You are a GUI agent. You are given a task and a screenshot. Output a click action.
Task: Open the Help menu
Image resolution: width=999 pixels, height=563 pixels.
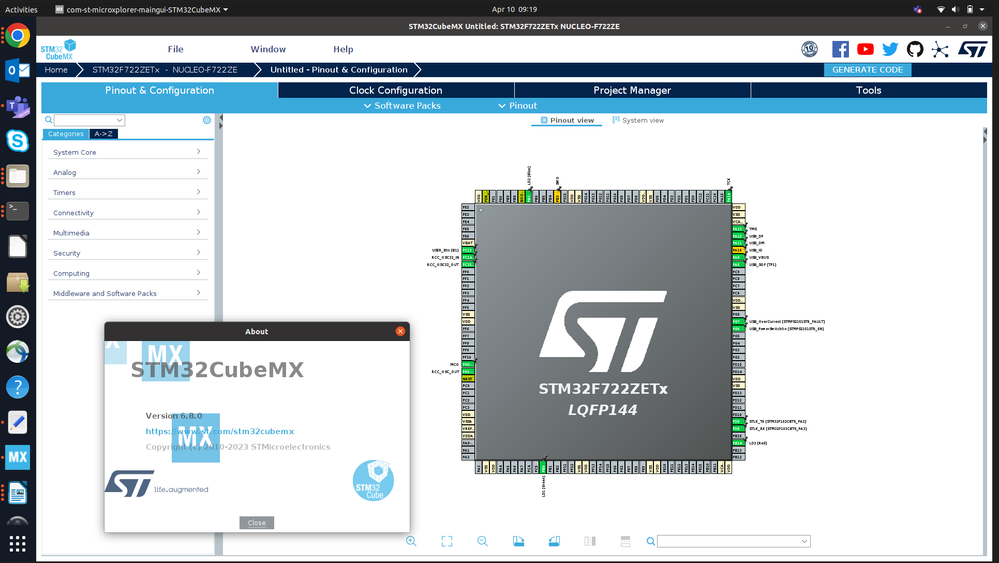point(343,49)
